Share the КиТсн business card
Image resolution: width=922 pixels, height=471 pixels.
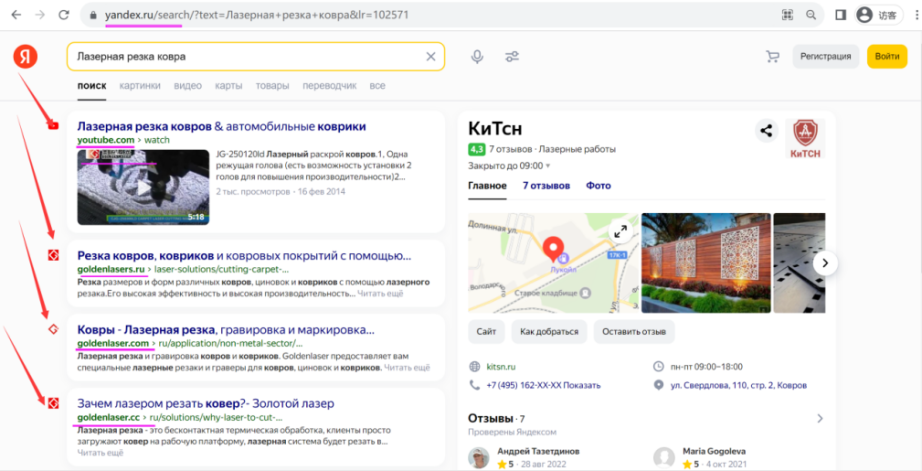[766, 130]
